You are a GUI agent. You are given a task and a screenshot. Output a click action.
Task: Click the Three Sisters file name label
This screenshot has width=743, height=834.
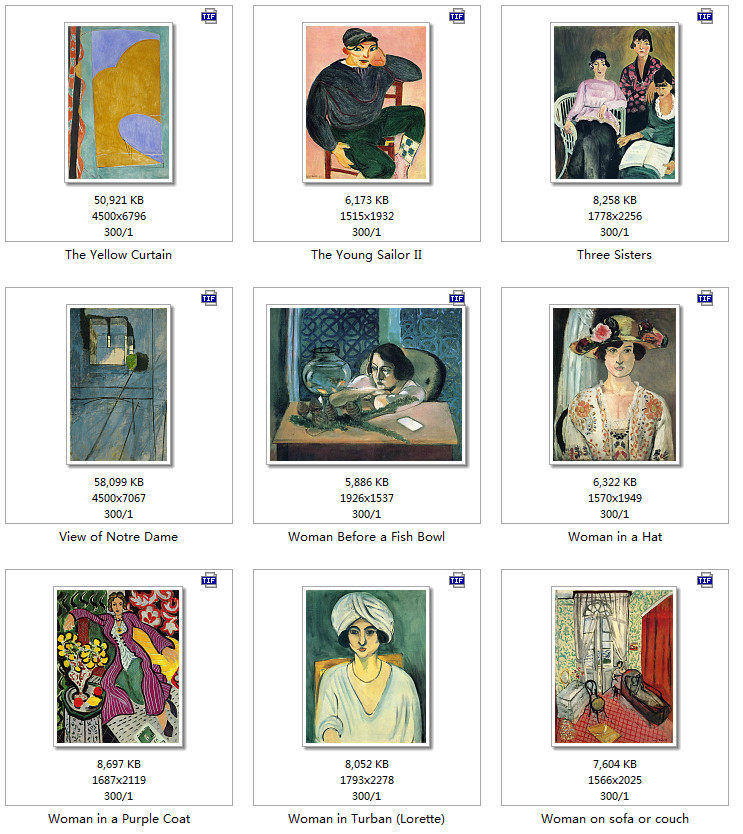tap(615, 255)
